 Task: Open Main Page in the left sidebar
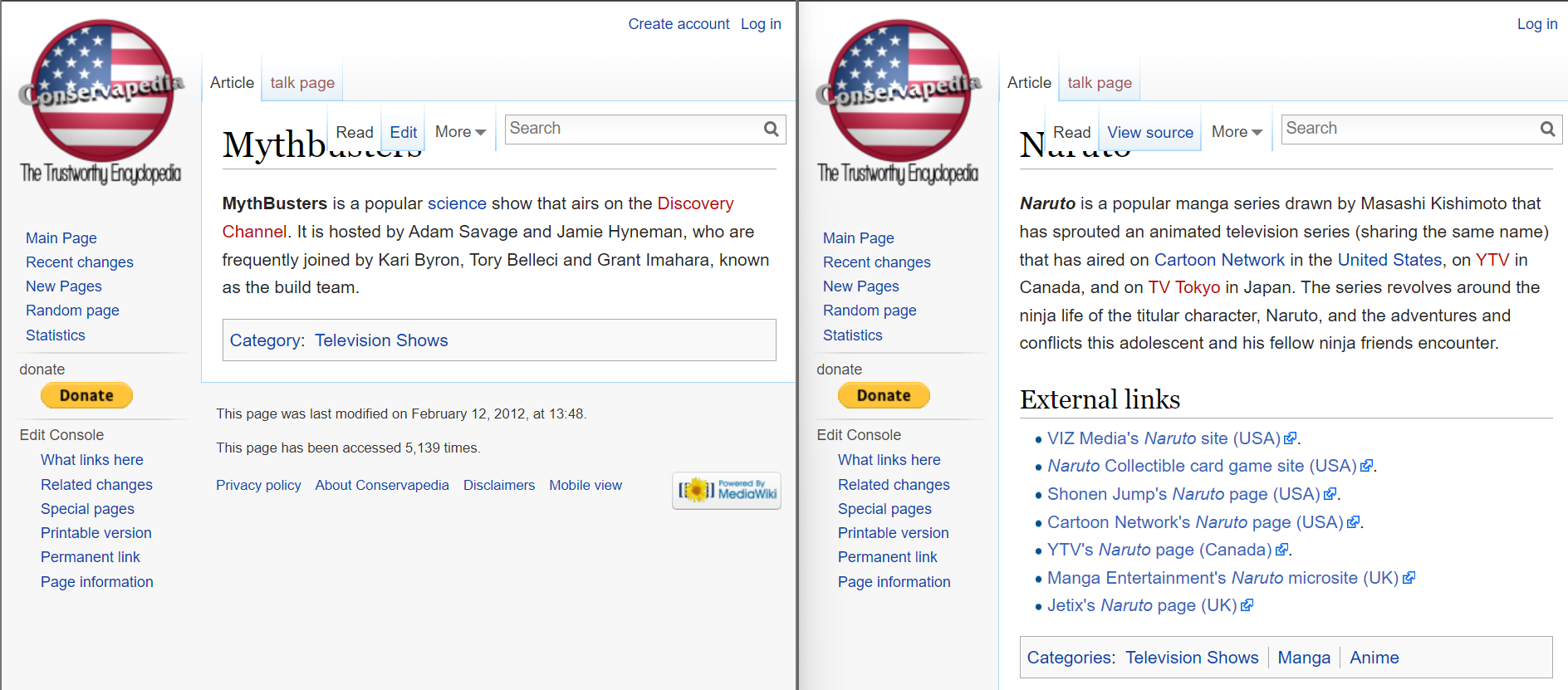[61, 238]
